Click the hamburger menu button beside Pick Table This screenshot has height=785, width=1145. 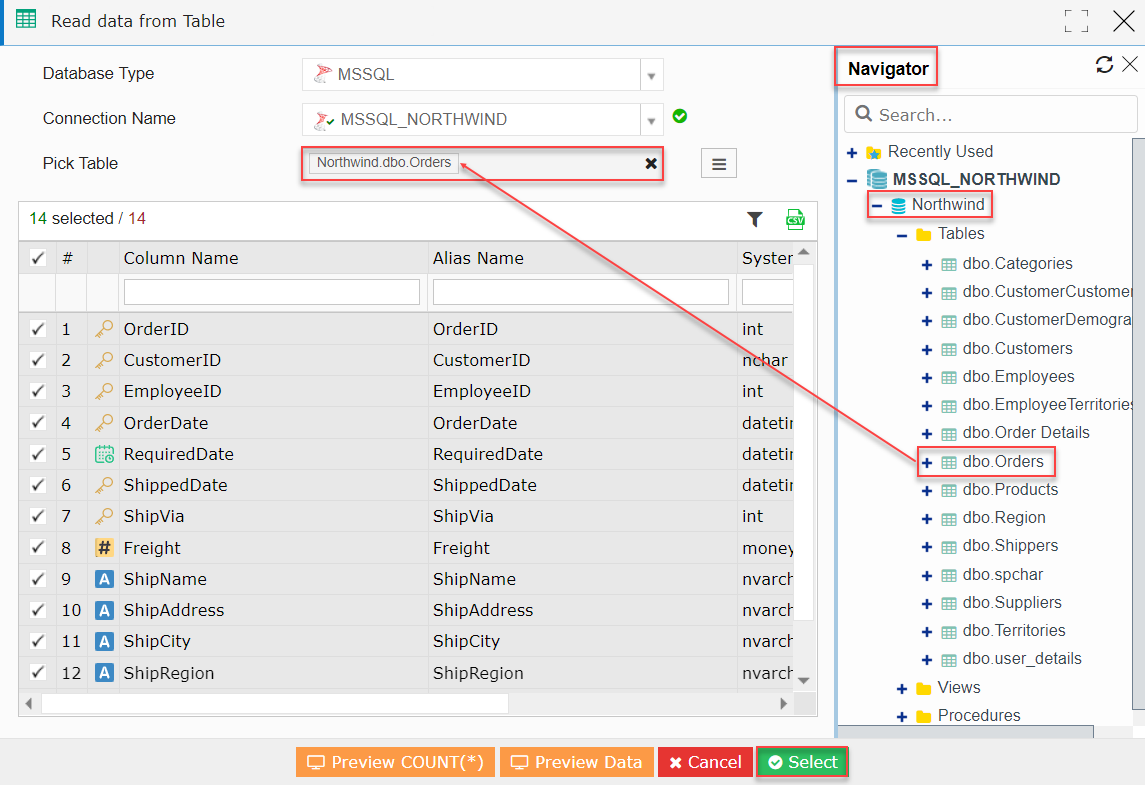[x=719, y=164]
